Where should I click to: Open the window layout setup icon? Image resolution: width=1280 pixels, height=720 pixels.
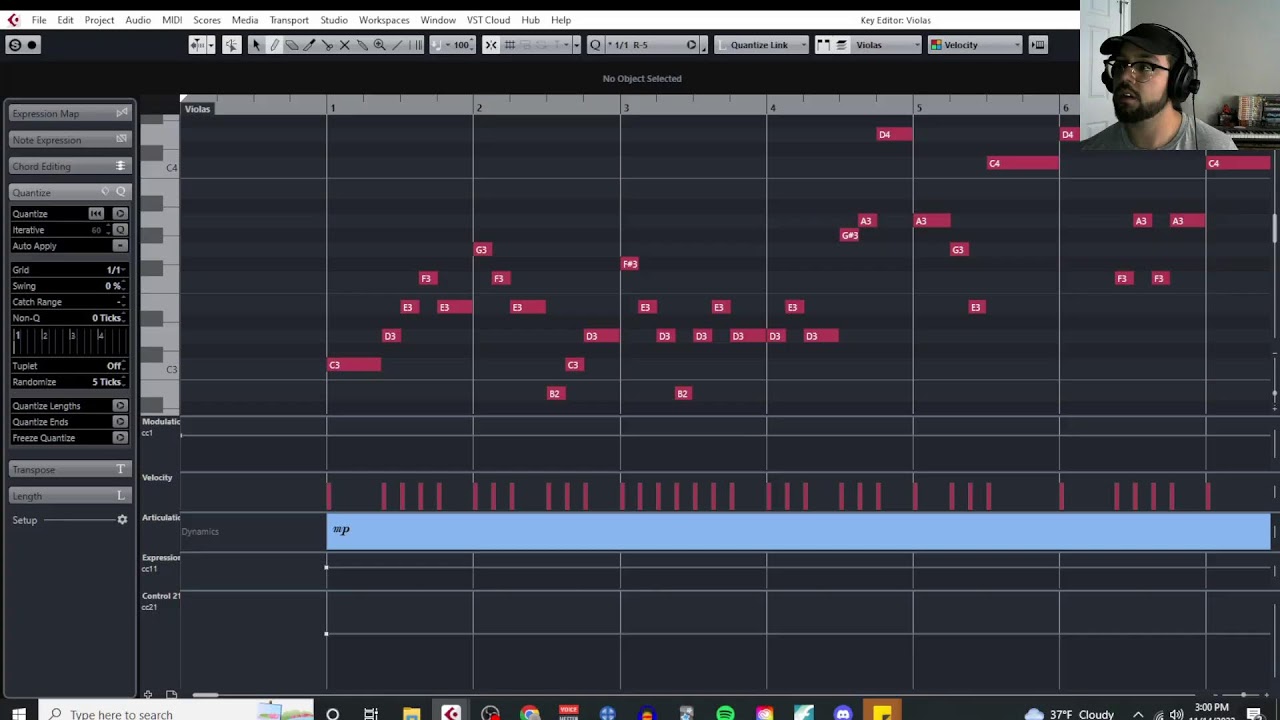pos(1038,44)
